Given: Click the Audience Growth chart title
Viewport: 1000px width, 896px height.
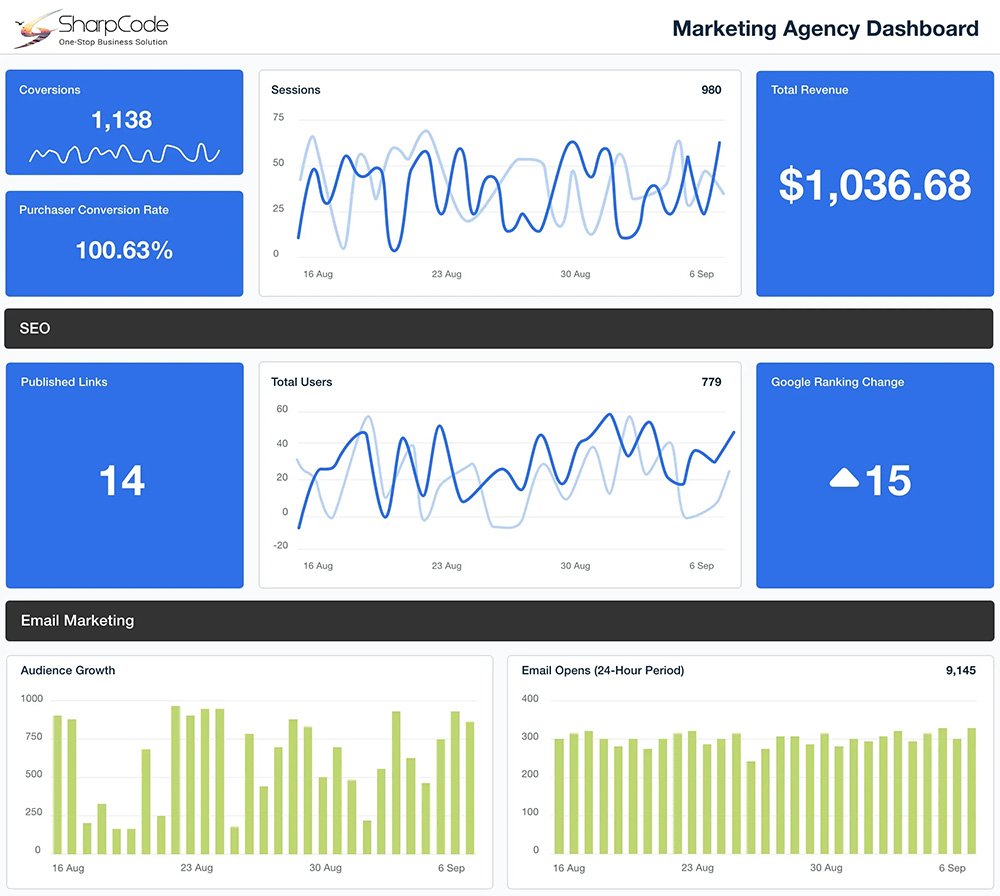Looking at the screenshot, I should (x=68, y=670).
